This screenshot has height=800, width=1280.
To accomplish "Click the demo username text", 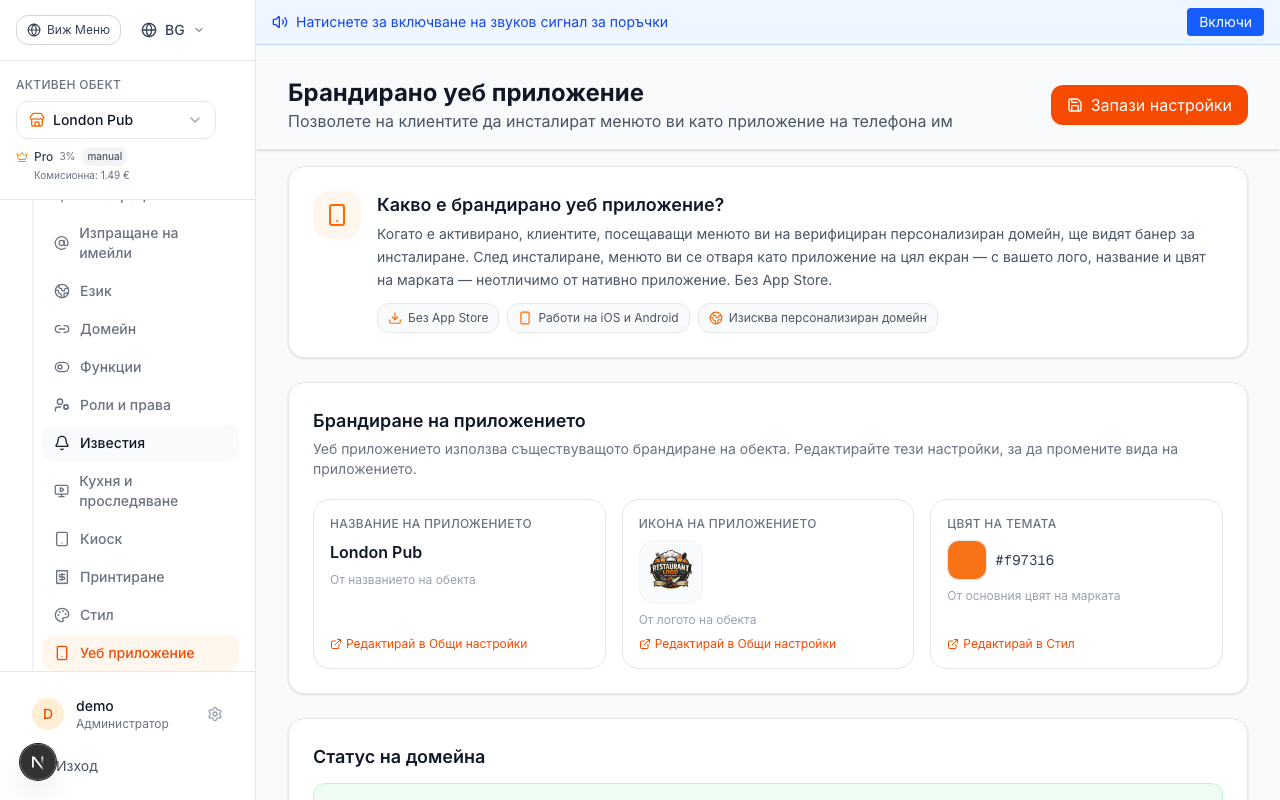I will pos(95,706).
